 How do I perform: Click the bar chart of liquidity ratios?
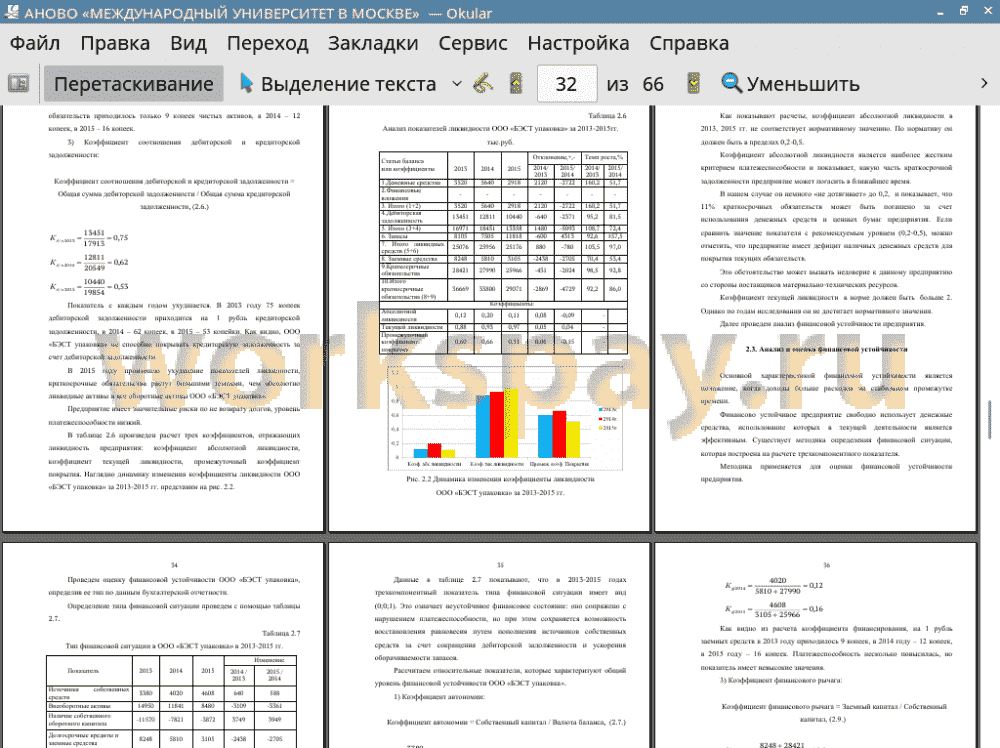click(505, 418)
